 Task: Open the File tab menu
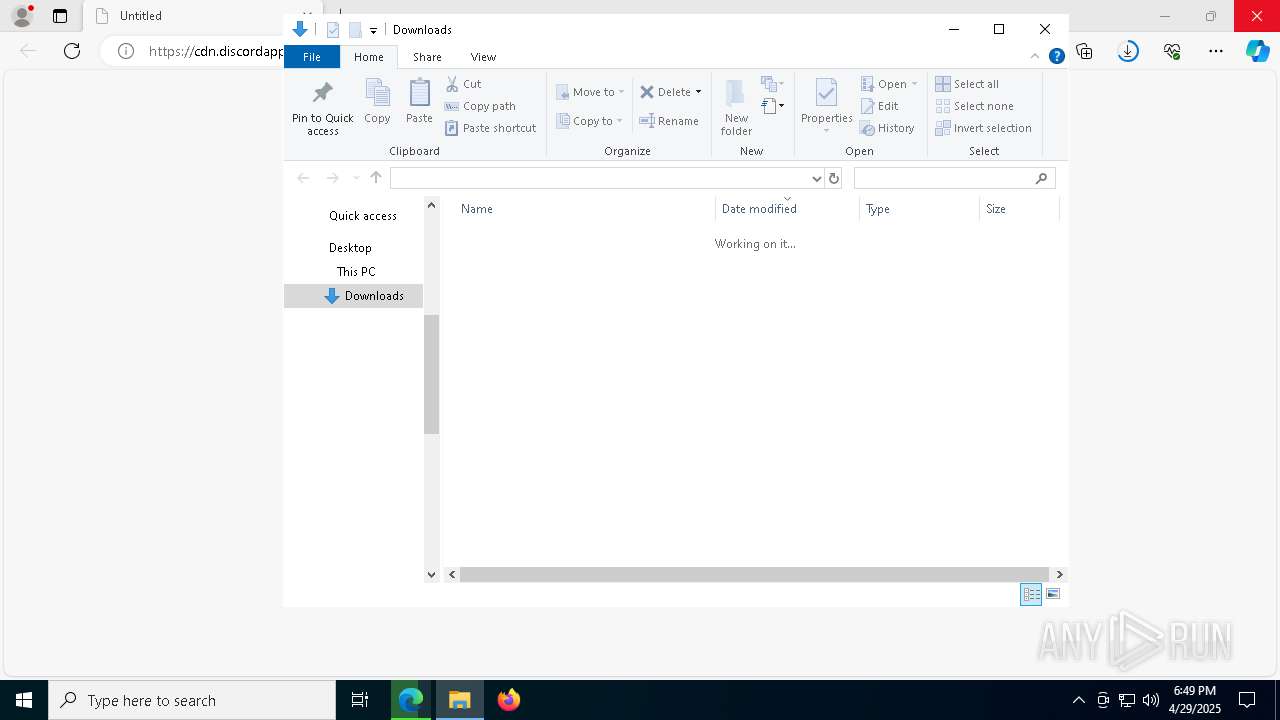pyautogui.click(x=312, y=57)
